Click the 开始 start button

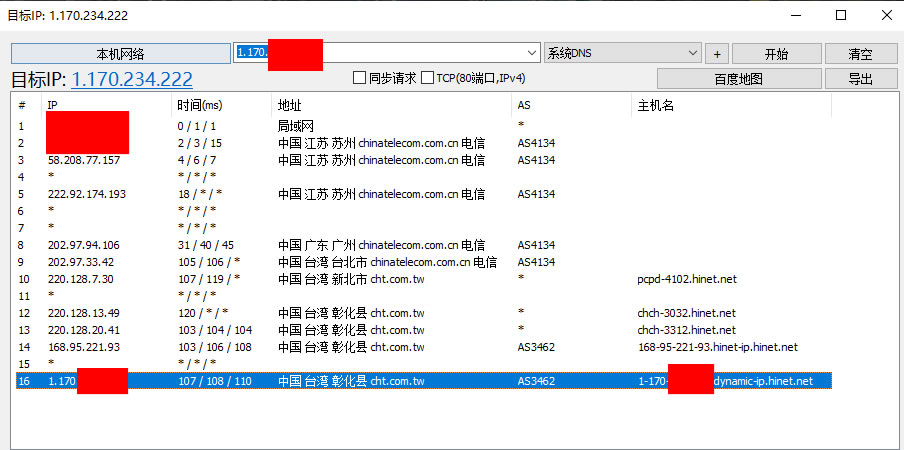[x=775, y=54]
